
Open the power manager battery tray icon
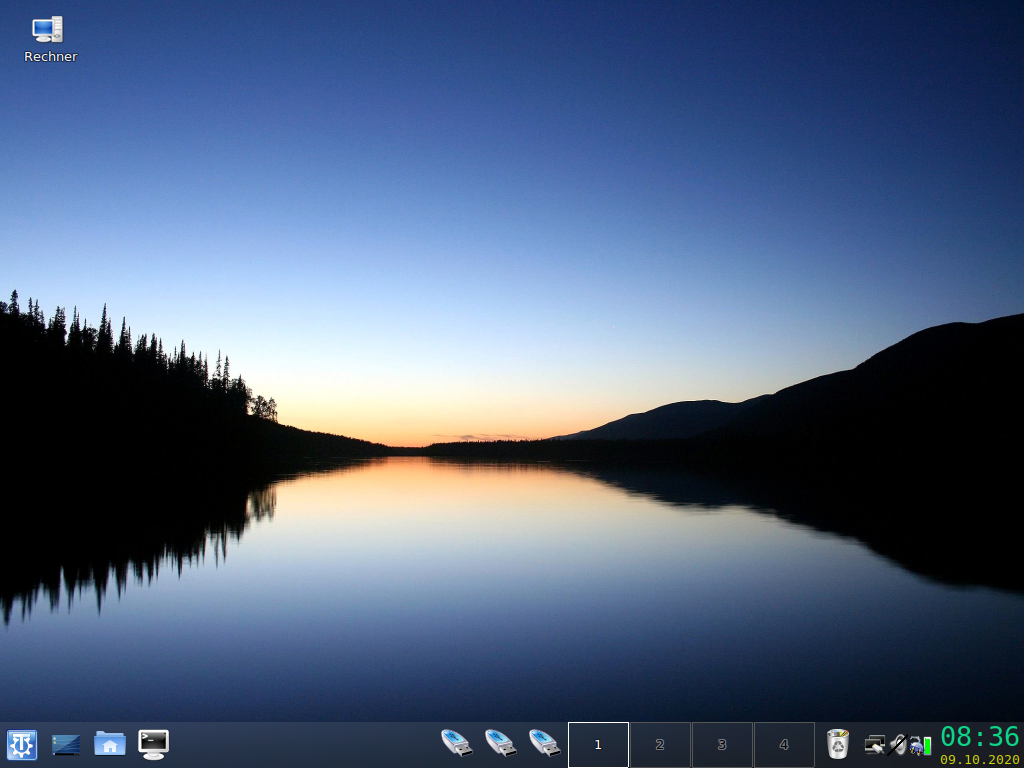[x=920, y=745]
